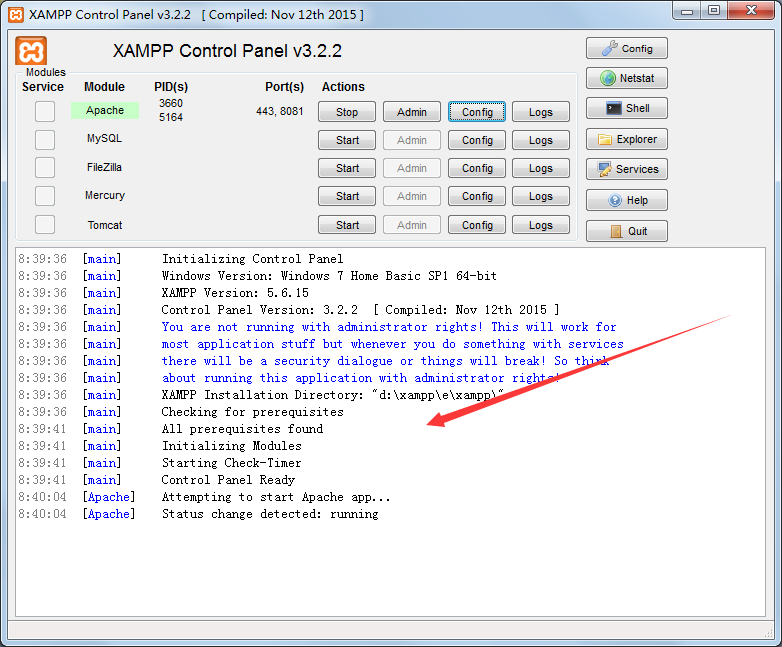Open Apache Config menu

pyautogui.click(x=477, y=112)
